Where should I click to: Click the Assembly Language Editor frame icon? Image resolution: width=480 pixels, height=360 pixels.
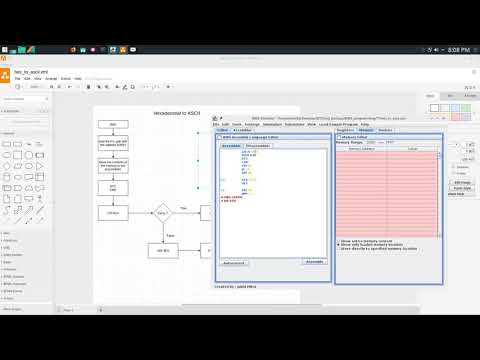(x=219, y=137)
